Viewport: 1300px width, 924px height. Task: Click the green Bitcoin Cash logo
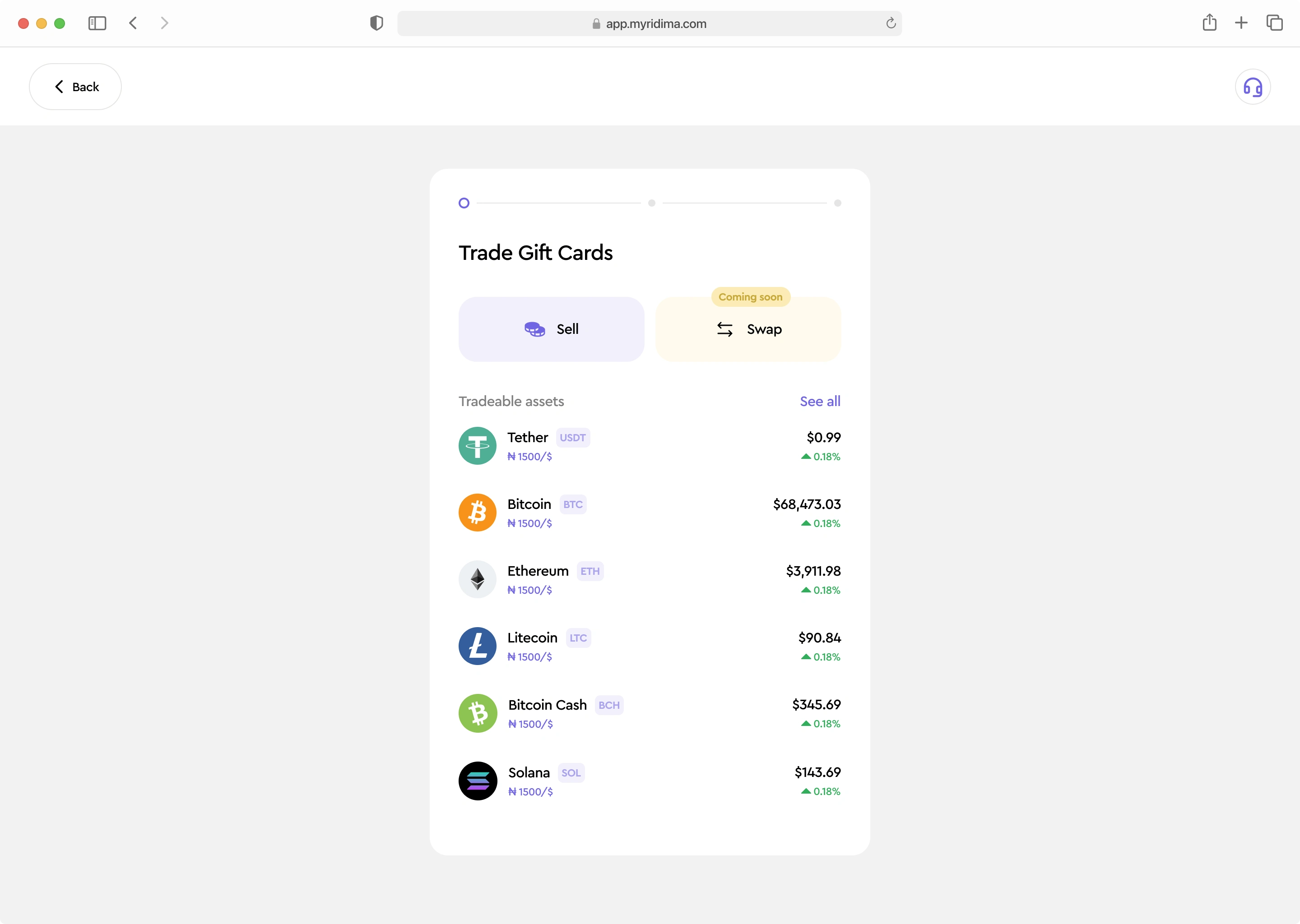[477, 713]
